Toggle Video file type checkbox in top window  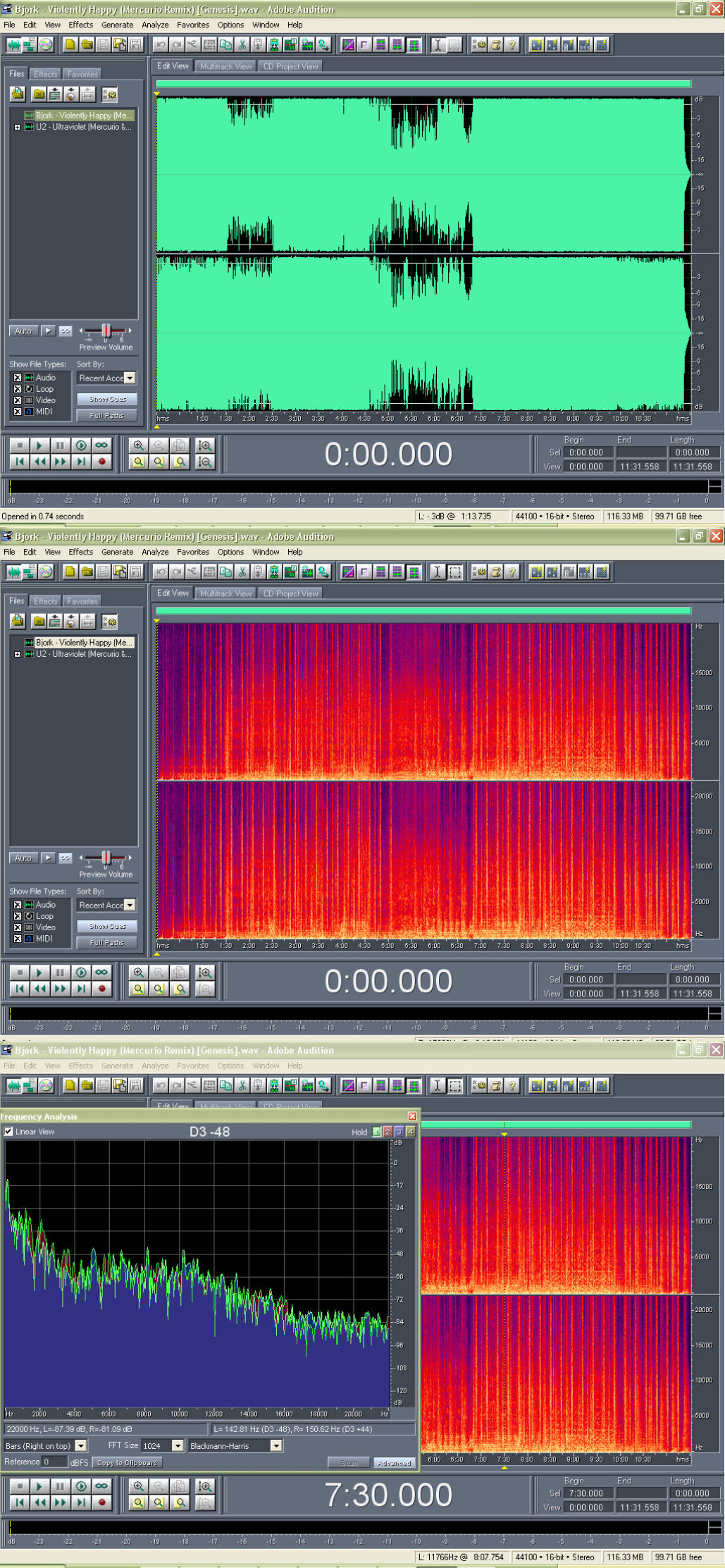[18, 400]
